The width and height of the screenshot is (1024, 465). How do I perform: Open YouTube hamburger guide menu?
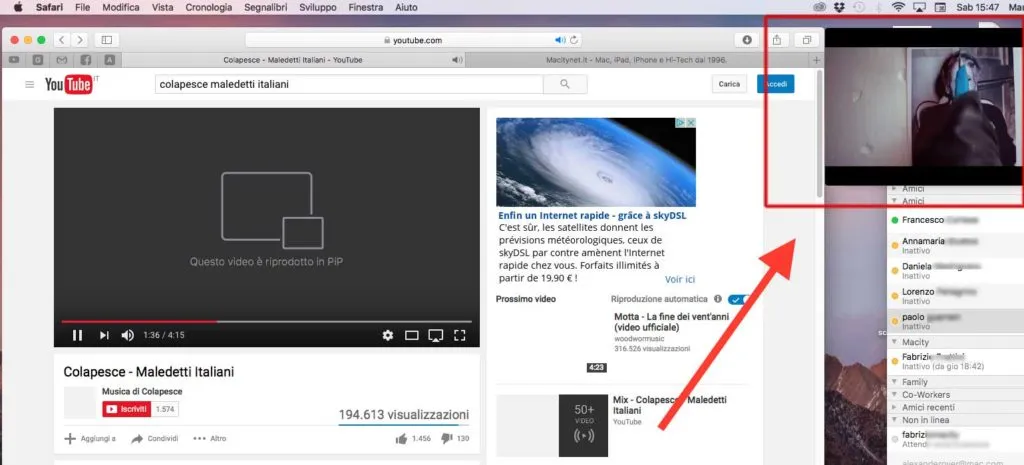coord(29,84)
